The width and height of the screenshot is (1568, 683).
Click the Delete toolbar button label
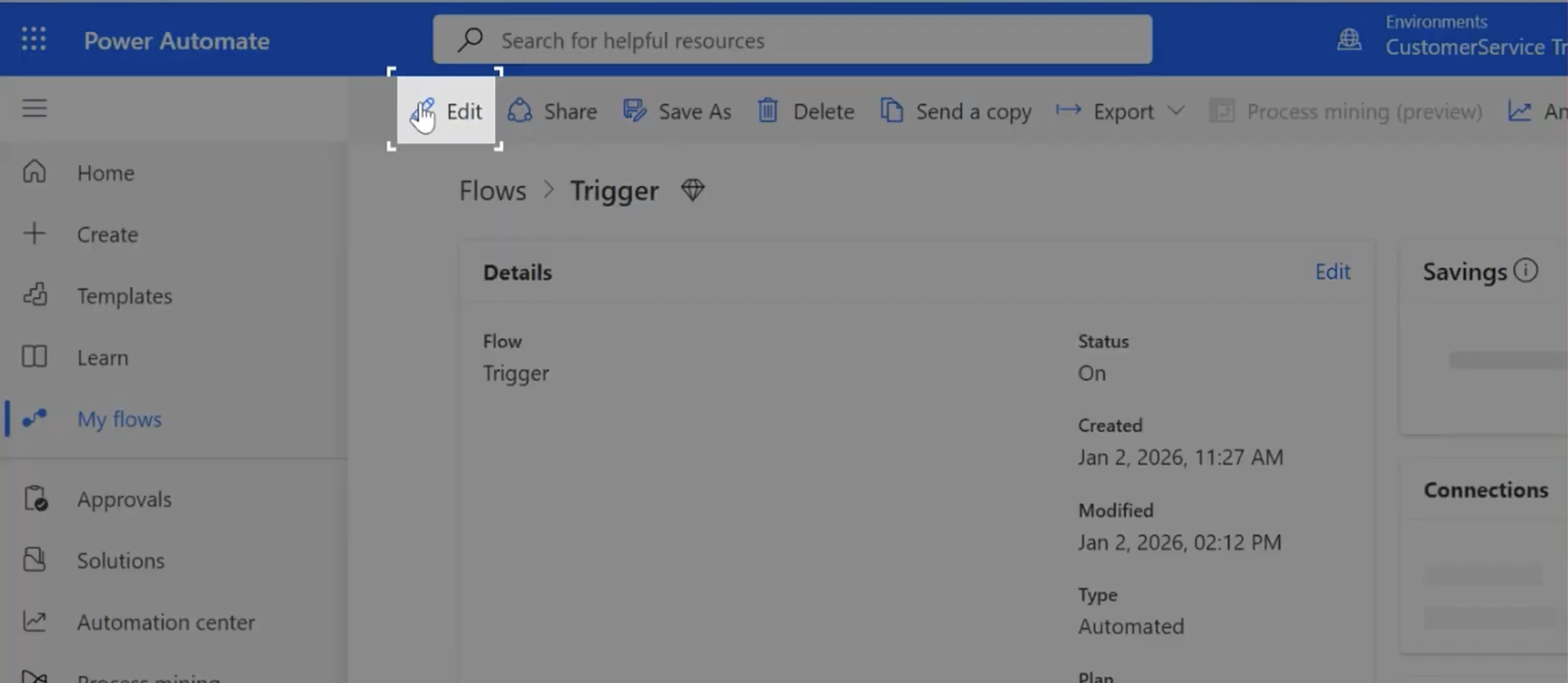823,111
